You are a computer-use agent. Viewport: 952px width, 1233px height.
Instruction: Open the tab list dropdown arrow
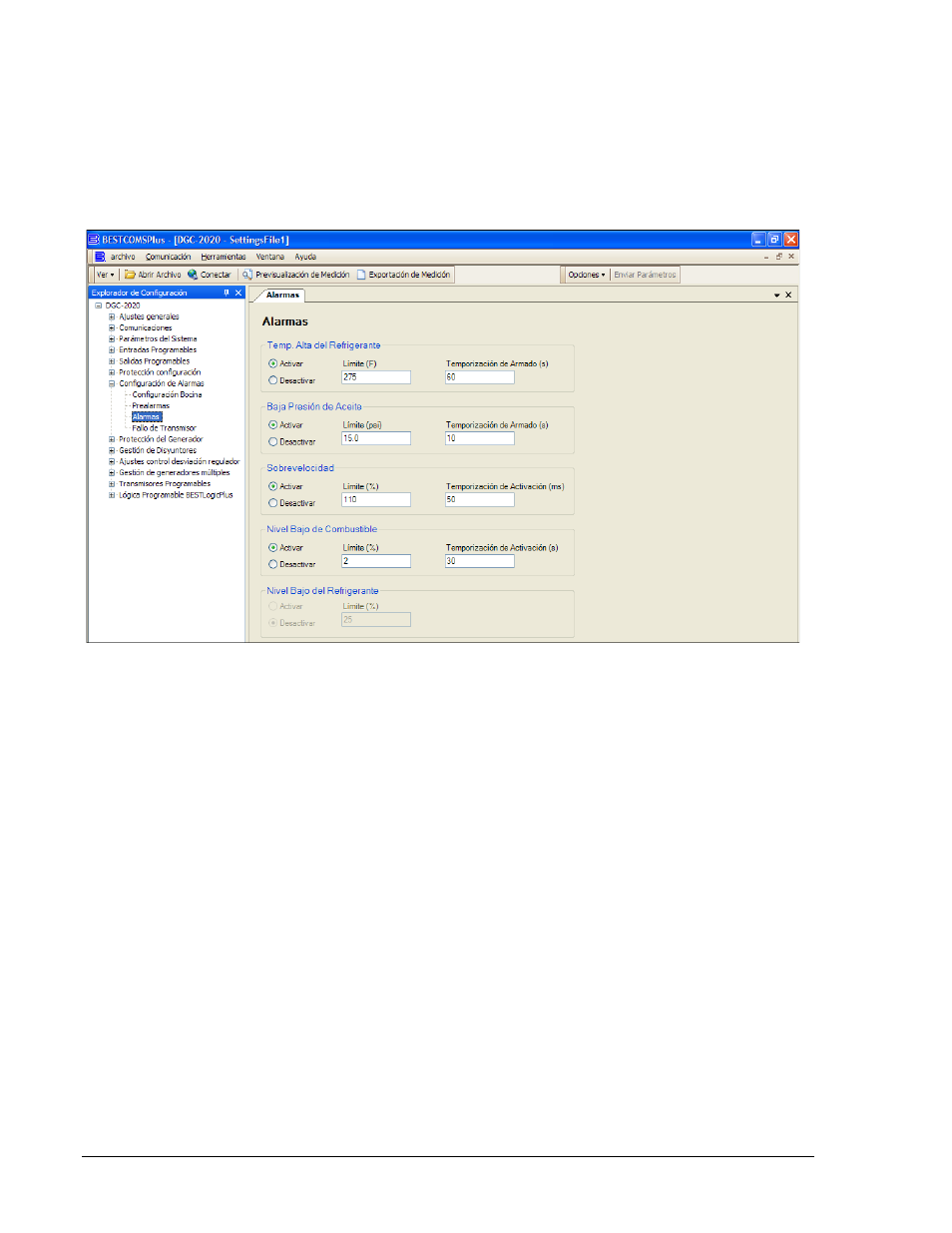coord(776,296)
